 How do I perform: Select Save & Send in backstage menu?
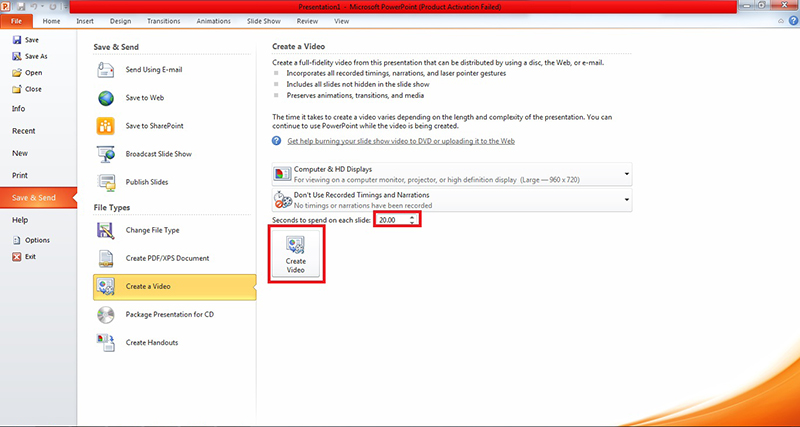coord(38,198)
